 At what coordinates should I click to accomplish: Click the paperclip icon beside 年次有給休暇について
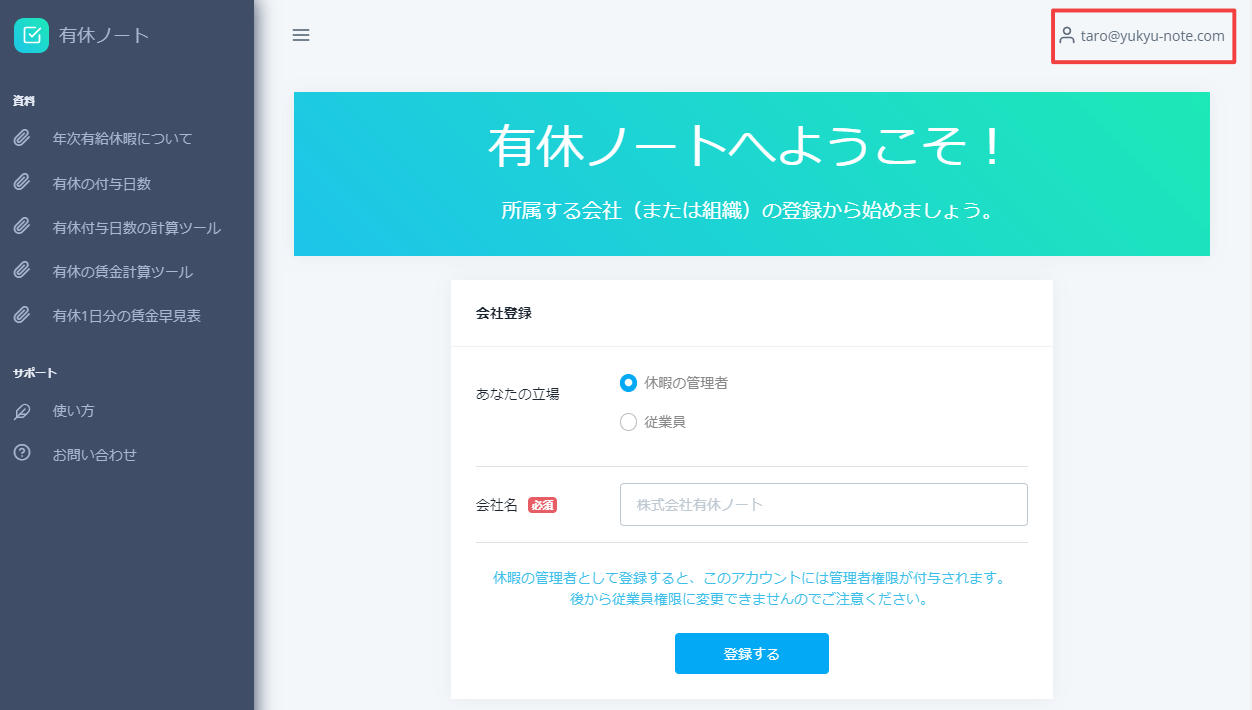22,137
